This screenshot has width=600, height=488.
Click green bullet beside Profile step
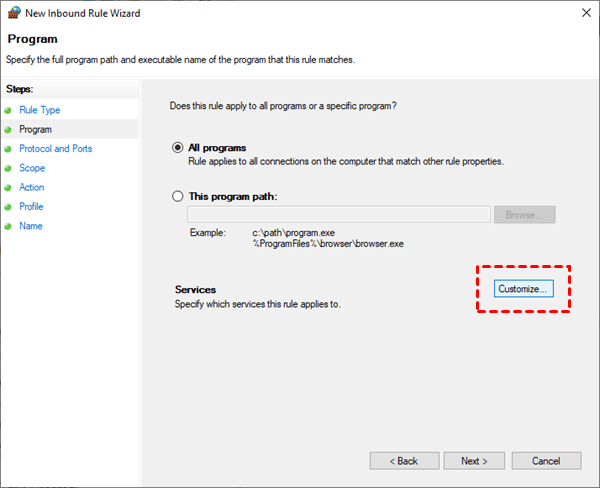9,207
